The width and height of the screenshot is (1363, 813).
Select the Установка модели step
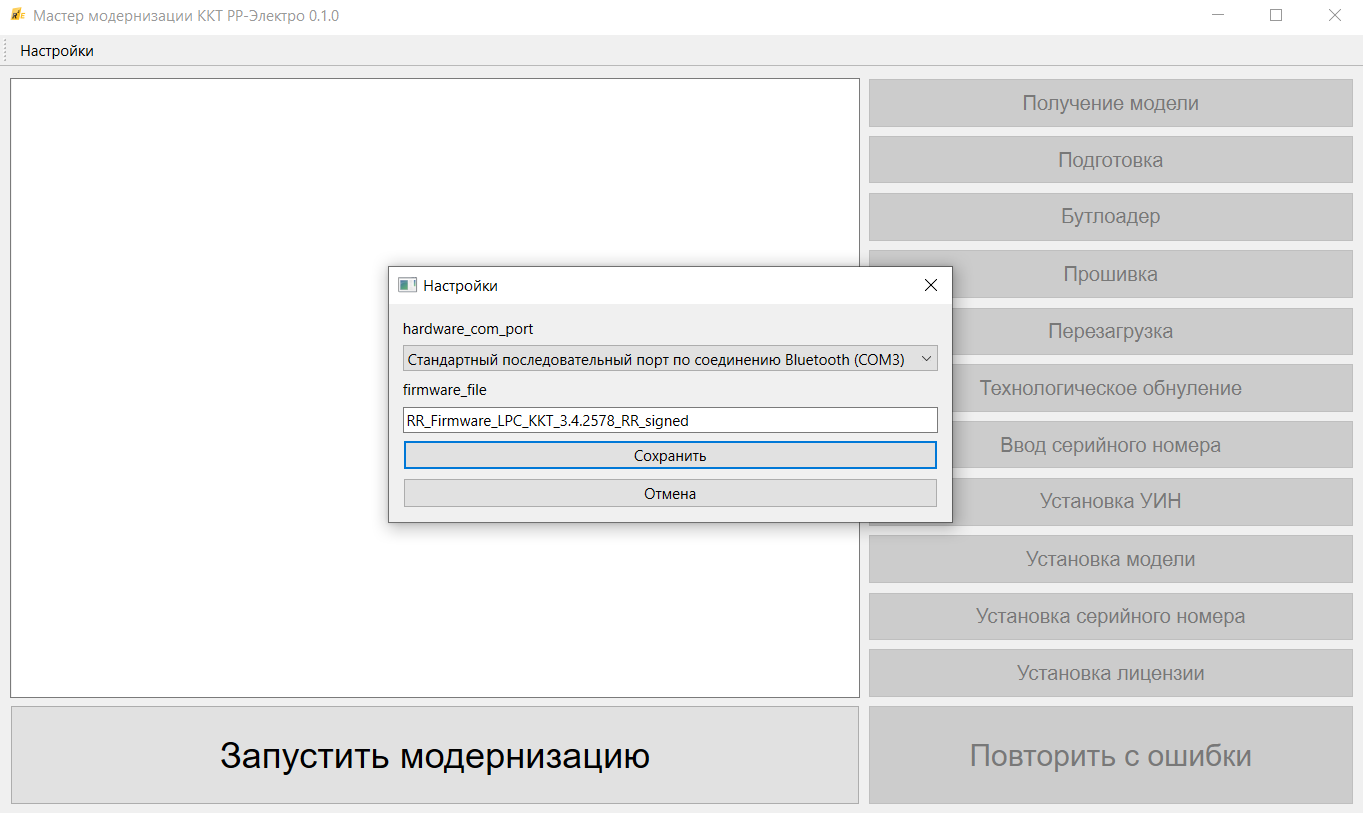1110,559
